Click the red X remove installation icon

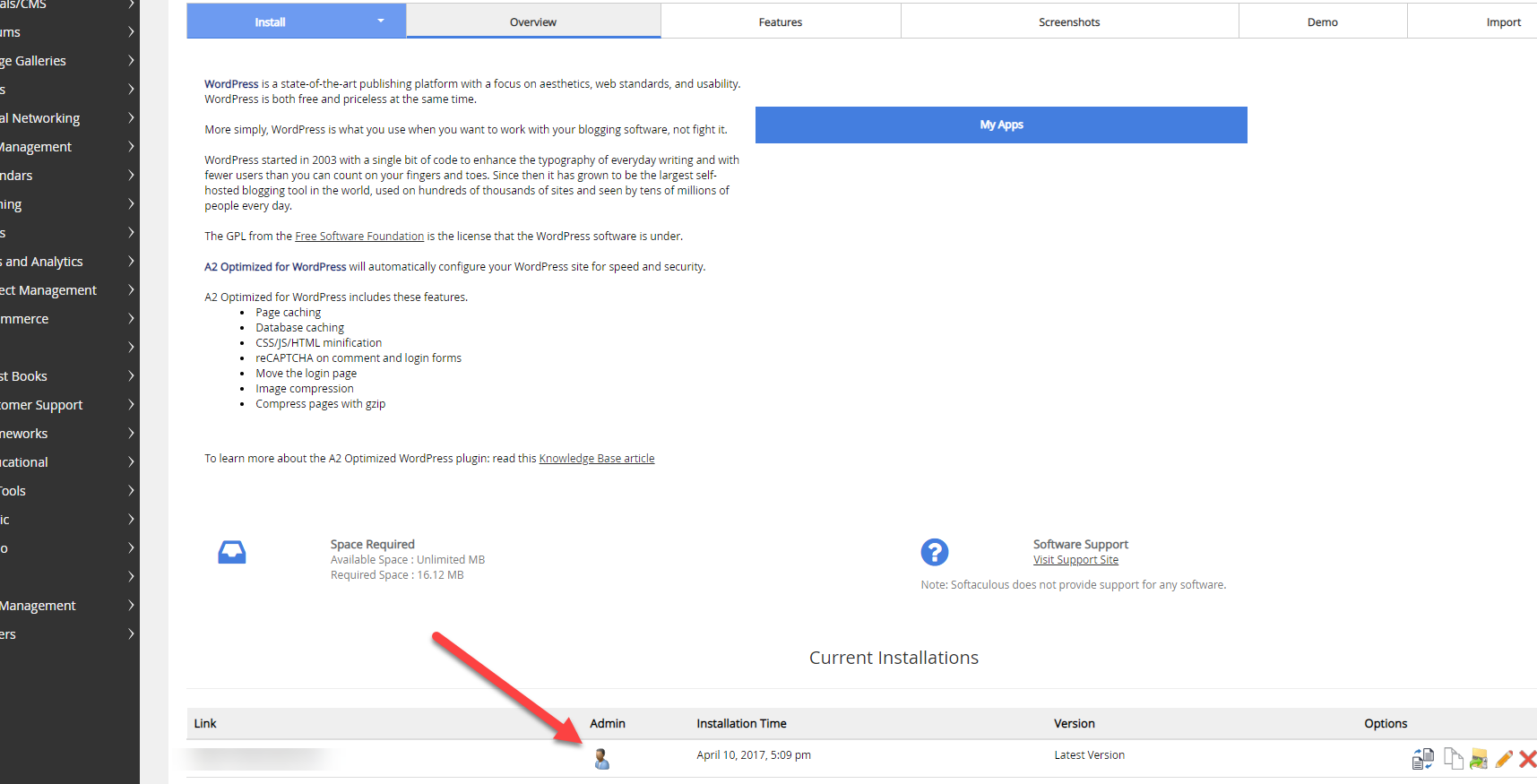(x=1528, y=759)
